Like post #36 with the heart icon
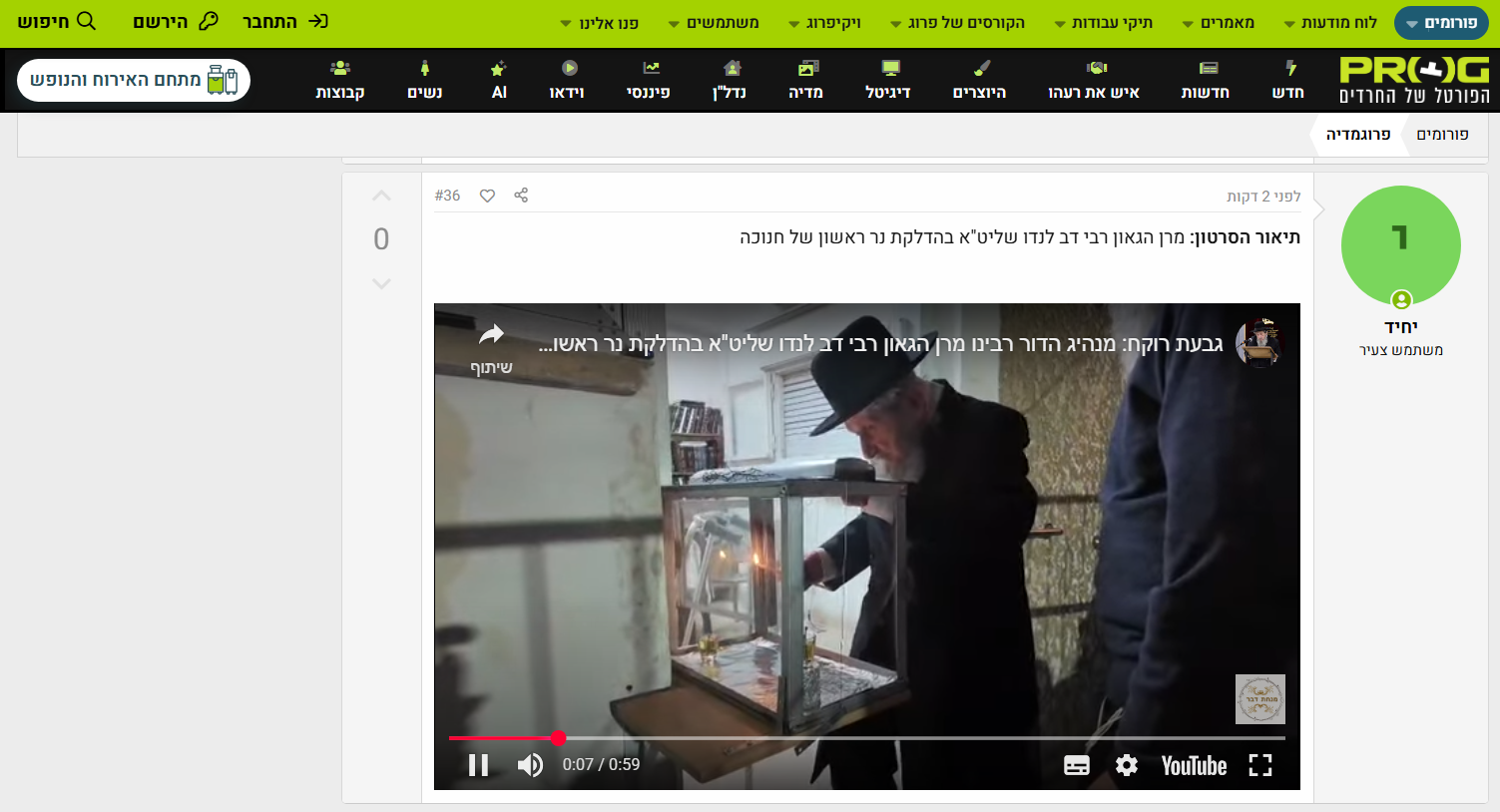Screen dimensions: 1500x812 coord(487,196)
